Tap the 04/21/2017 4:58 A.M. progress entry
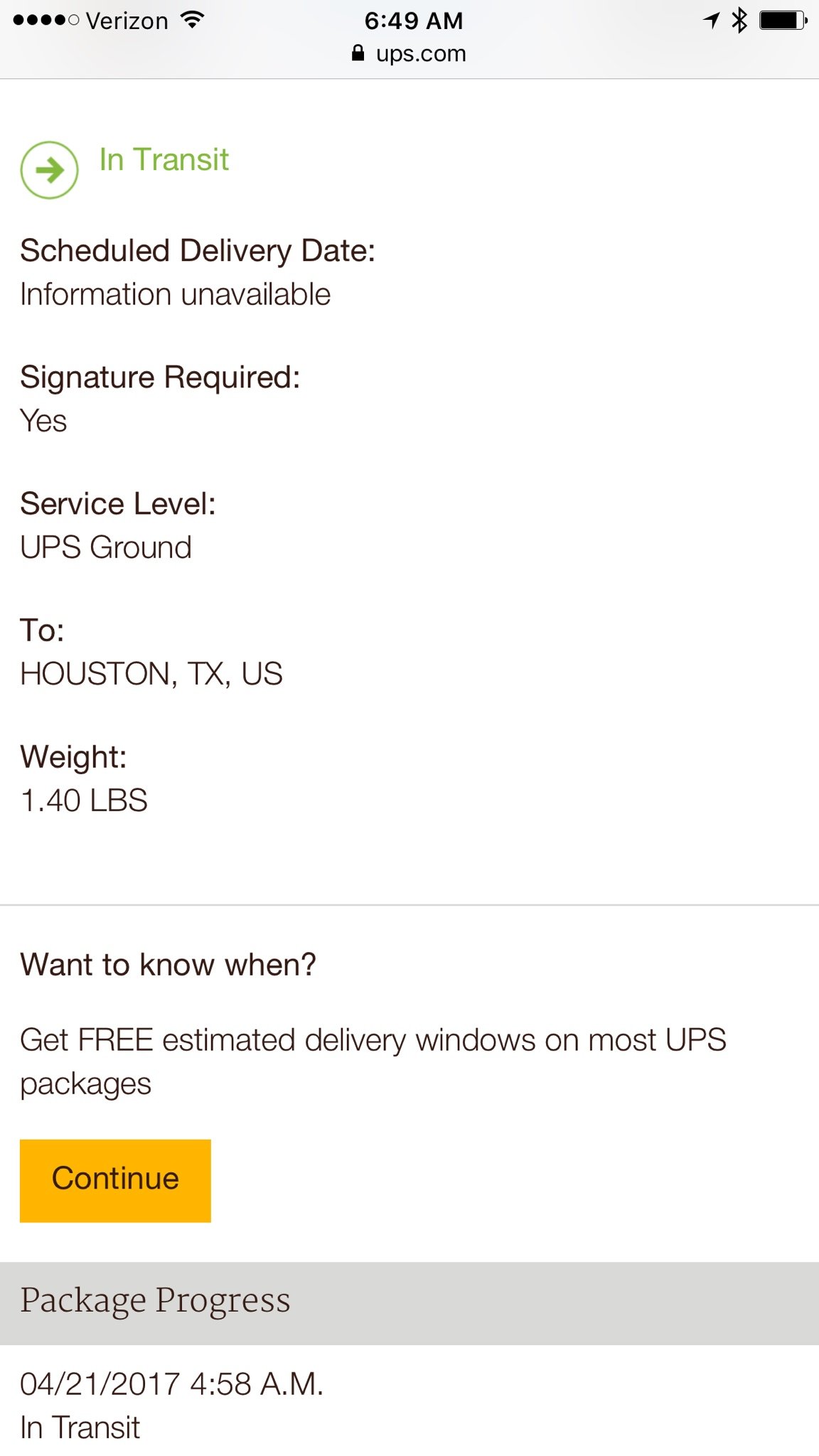819x1456 pixels. pos(172,1384)
